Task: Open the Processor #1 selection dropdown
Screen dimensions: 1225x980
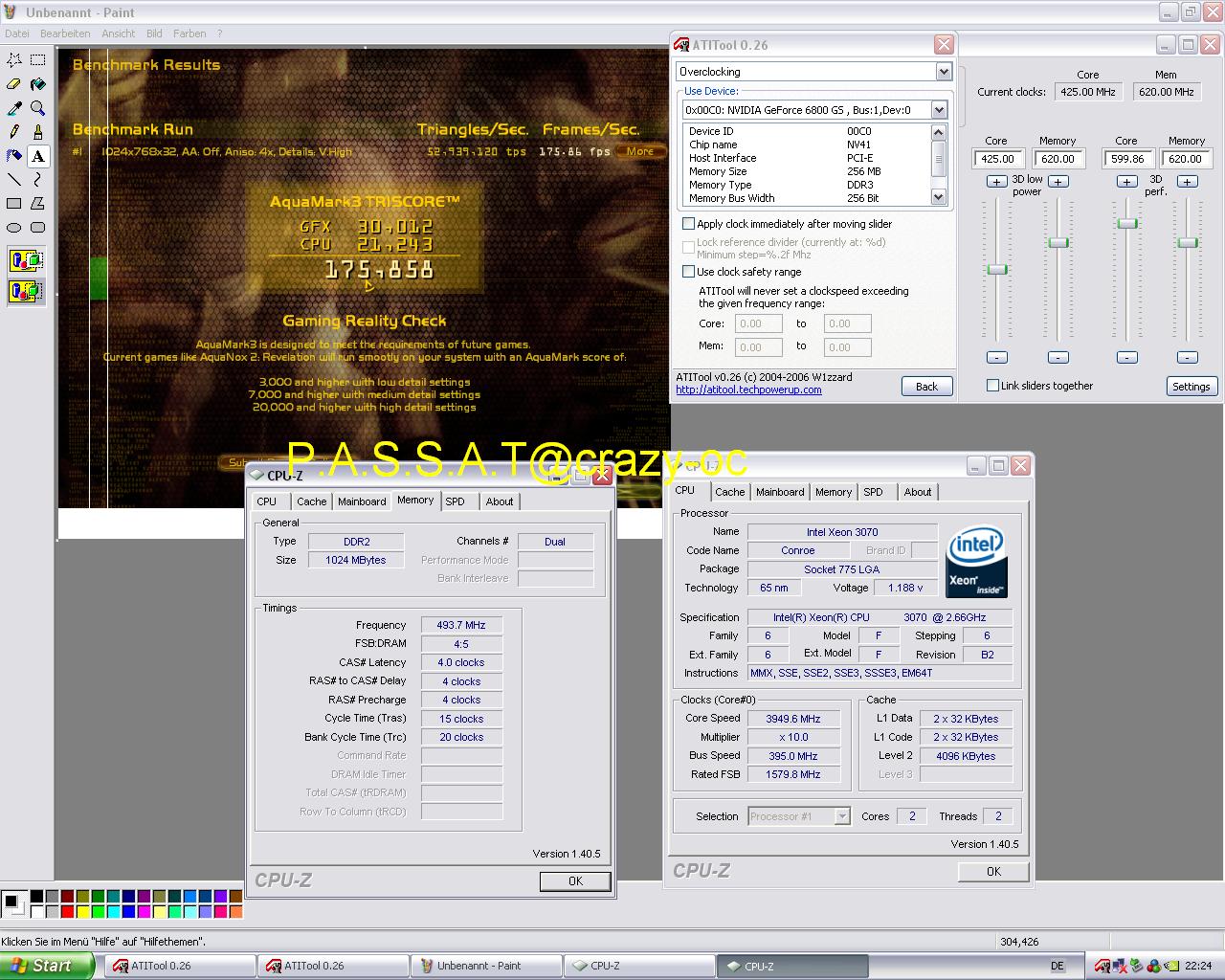Action: 842,816
